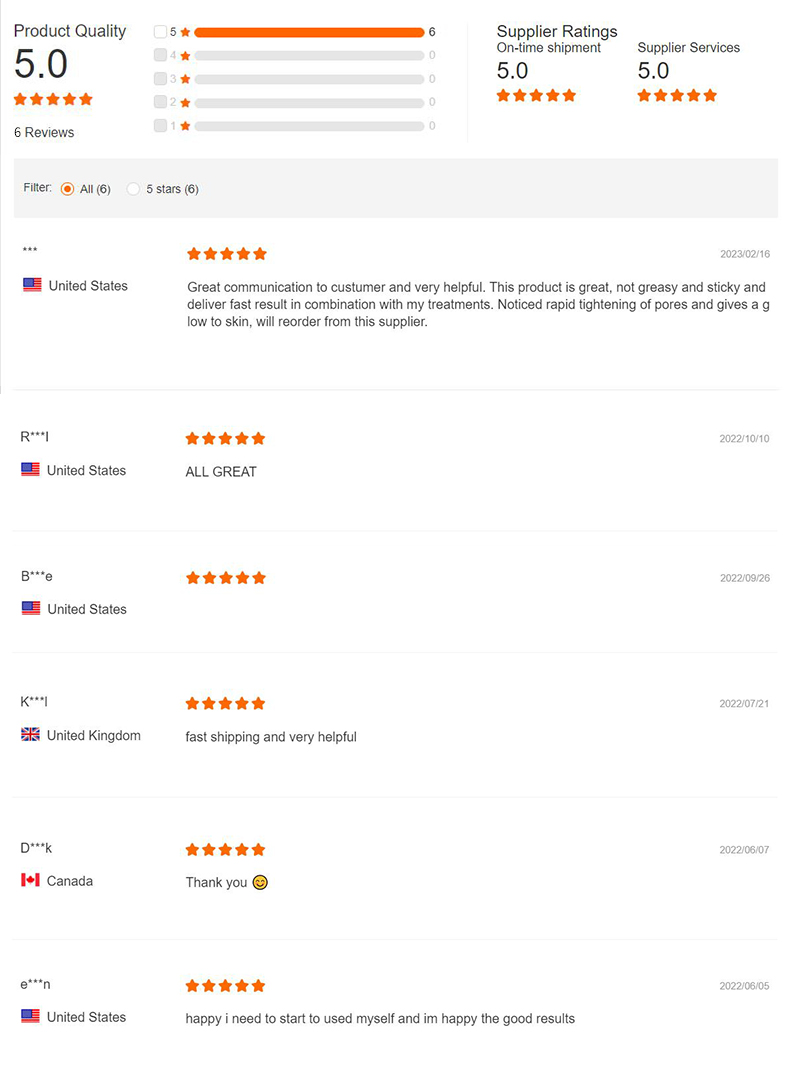
Task: Click reviewer name D***k
Action: click(36, 849)
